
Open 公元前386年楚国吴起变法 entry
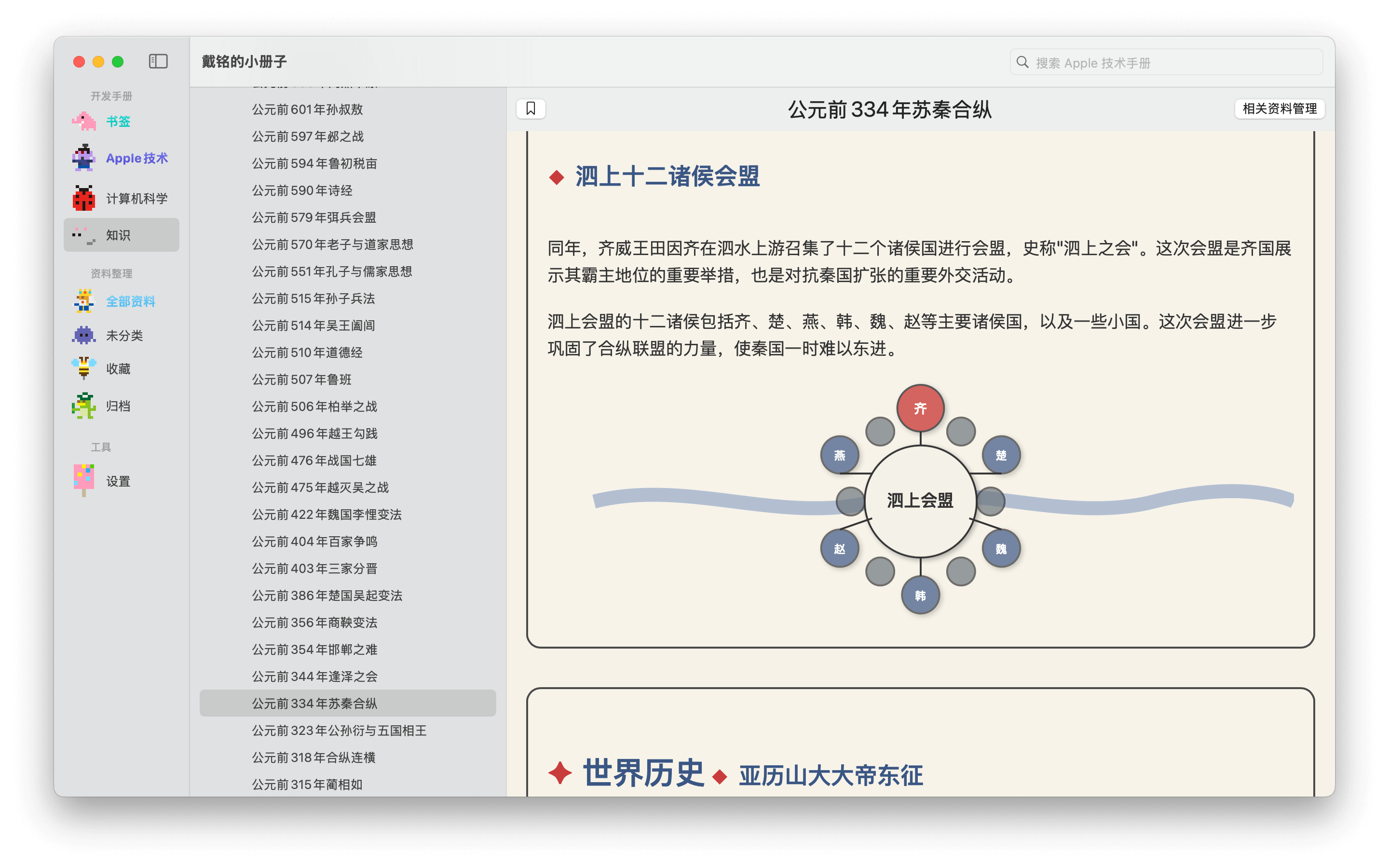[x=347, y=595]
